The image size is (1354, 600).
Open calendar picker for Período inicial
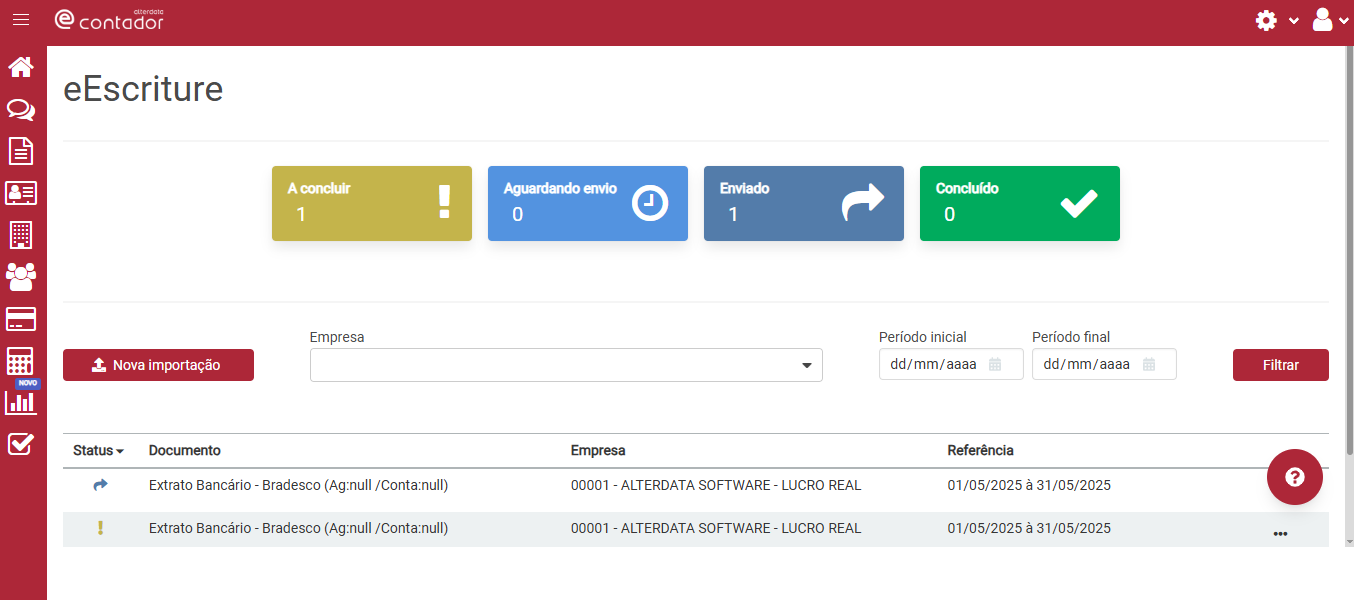point(995,364)
